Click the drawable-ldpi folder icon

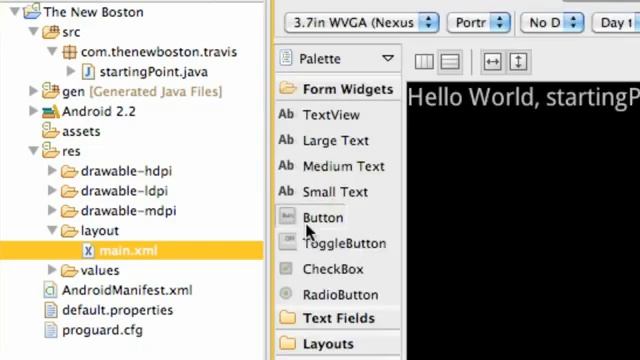pos(69,191)
